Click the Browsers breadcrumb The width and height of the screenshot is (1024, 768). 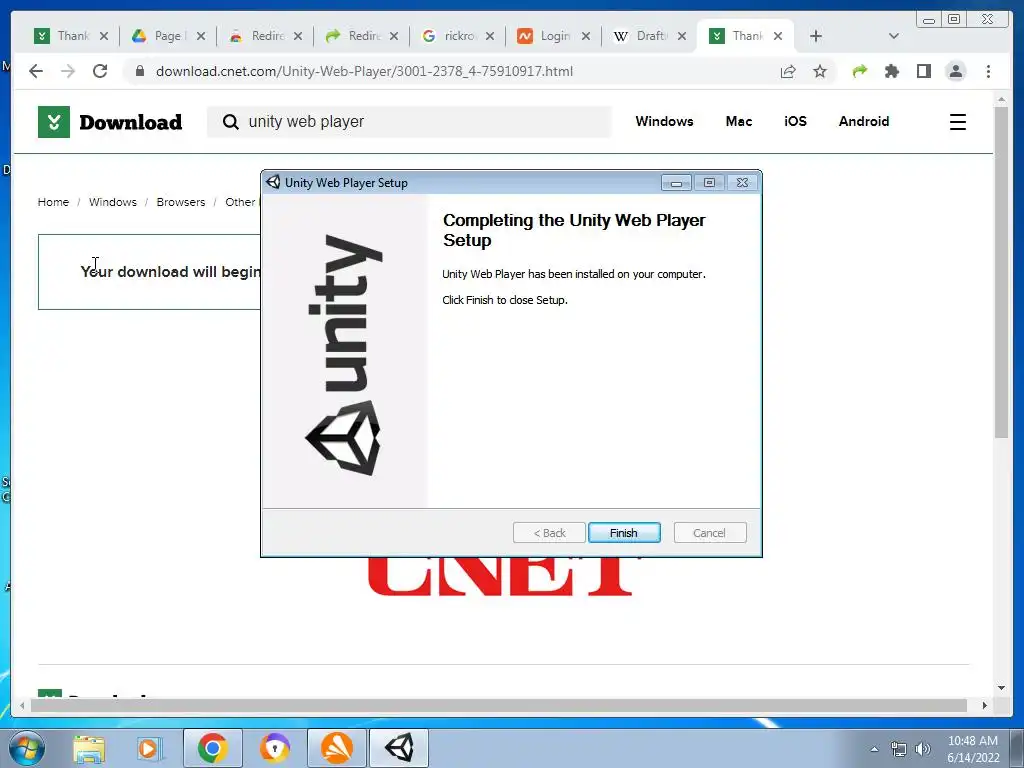(181, 202)
